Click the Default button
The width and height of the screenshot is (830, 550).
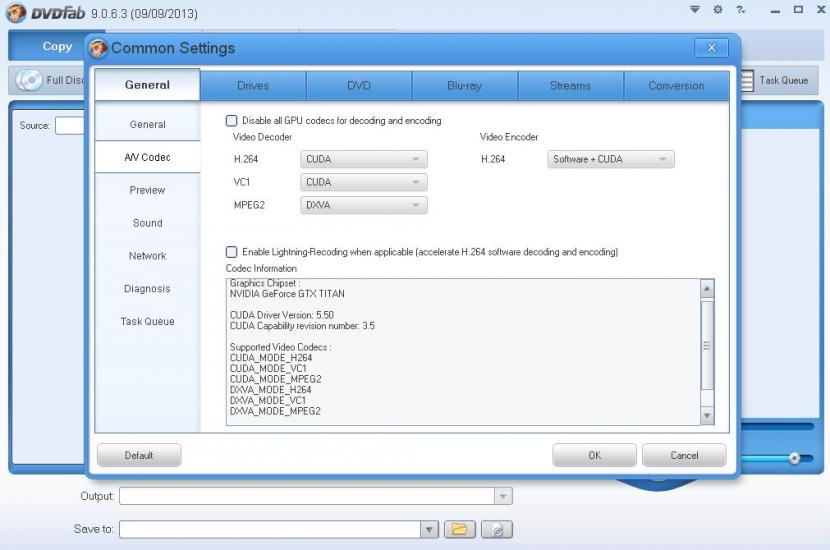pyautogui.click(x=139, y=455)
